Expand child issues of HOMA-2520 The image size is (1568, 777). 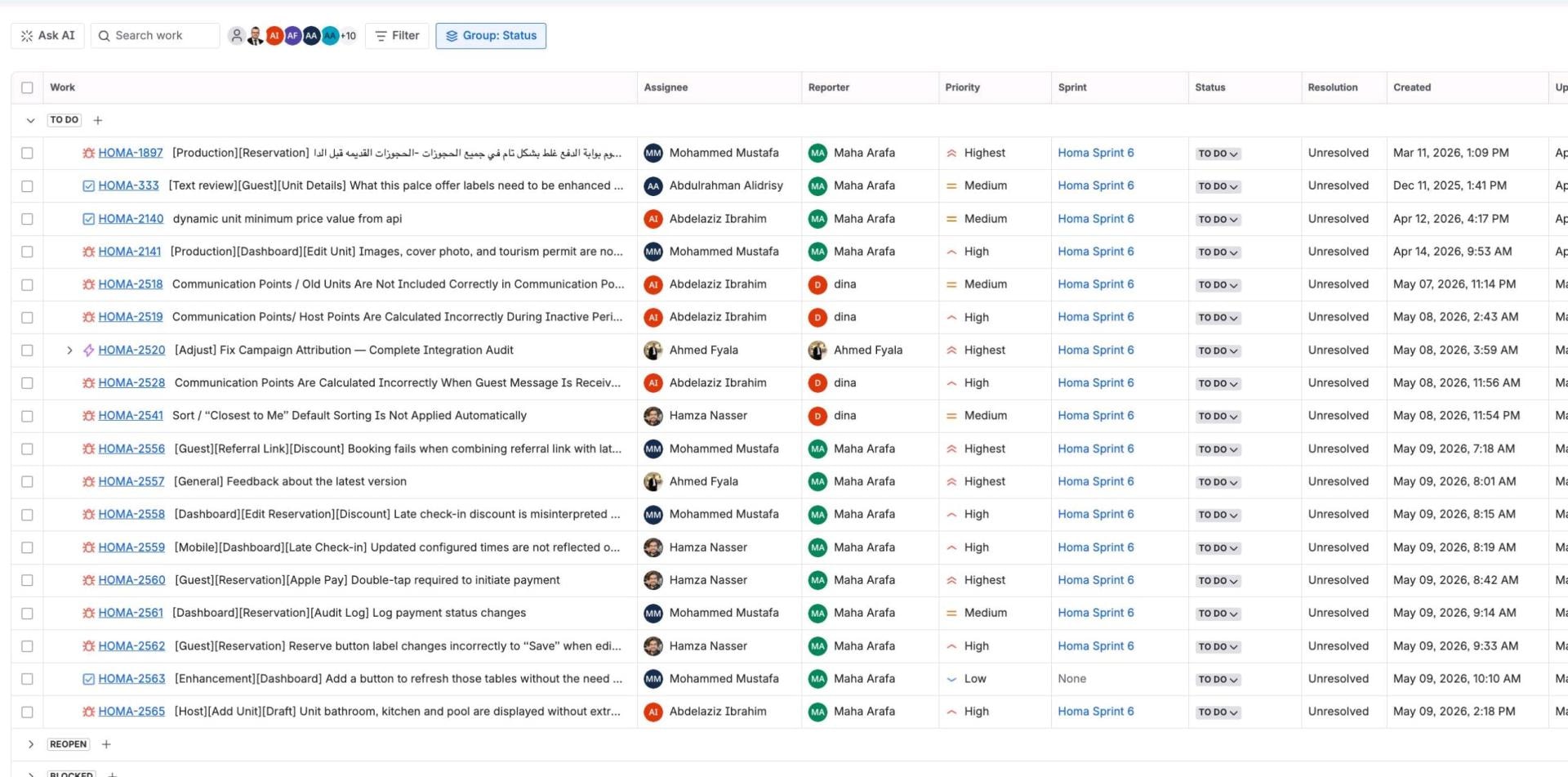tap(69, 351)
